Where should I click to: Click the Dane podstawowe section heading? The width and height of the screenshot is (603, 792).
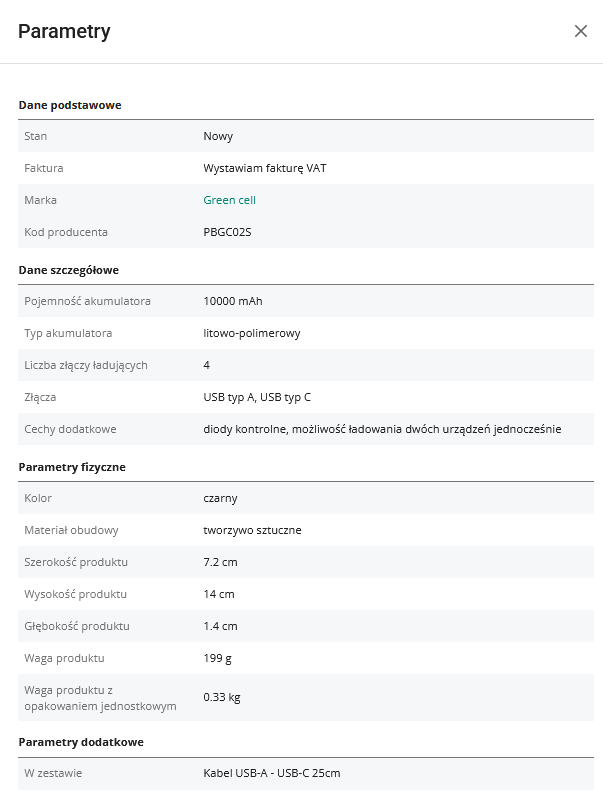pos(70,105)
